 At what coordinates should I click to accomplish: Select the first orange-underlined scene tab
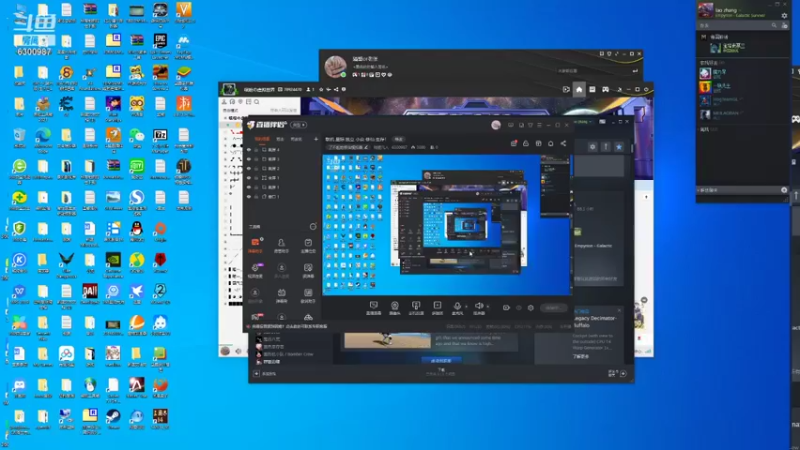262,139
